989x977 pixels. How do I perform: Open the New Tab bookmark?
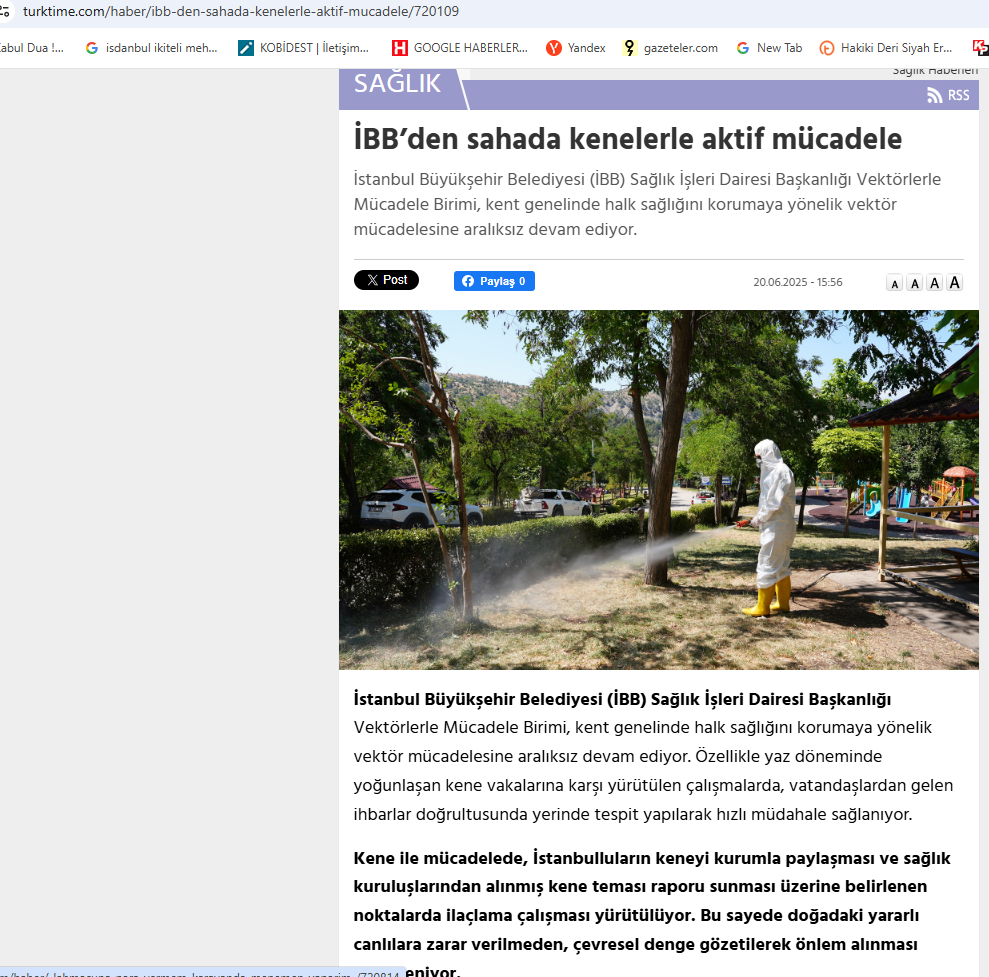pos(770,48)
